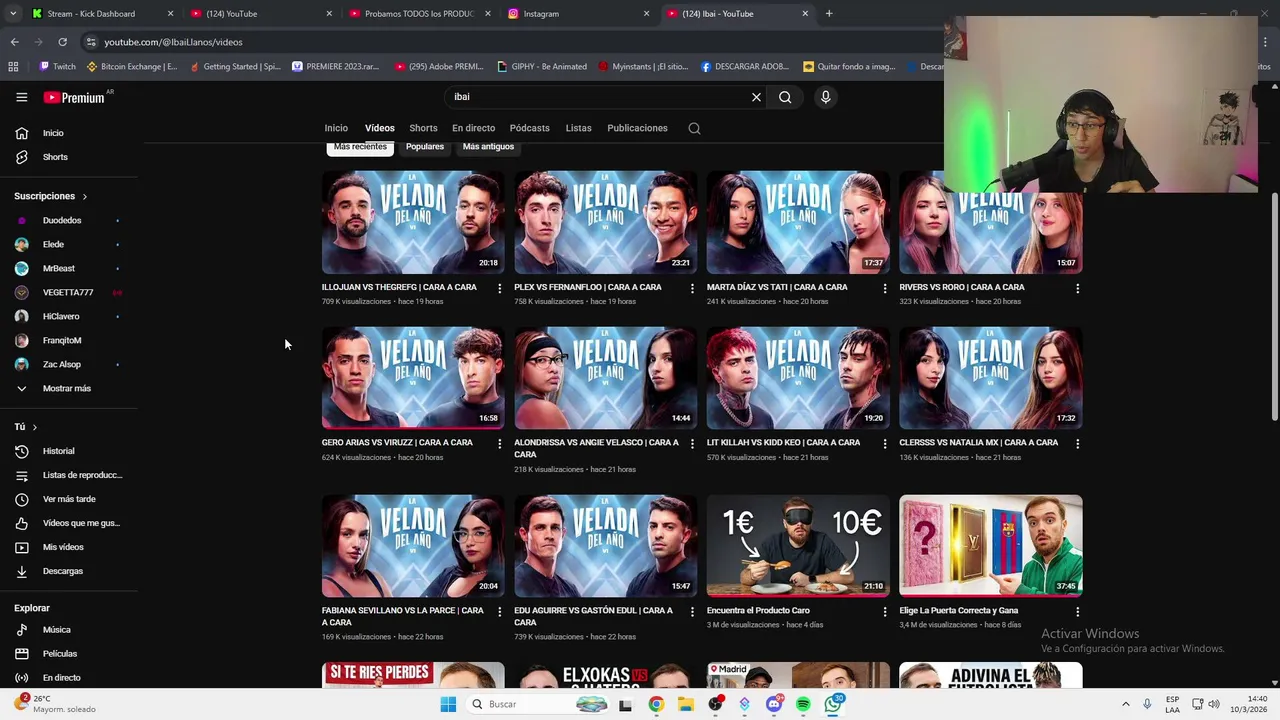The height and width of the screenshot is (720, 1280).
Task: Switch to the Shorts channel tab
Action: [423, 128]
